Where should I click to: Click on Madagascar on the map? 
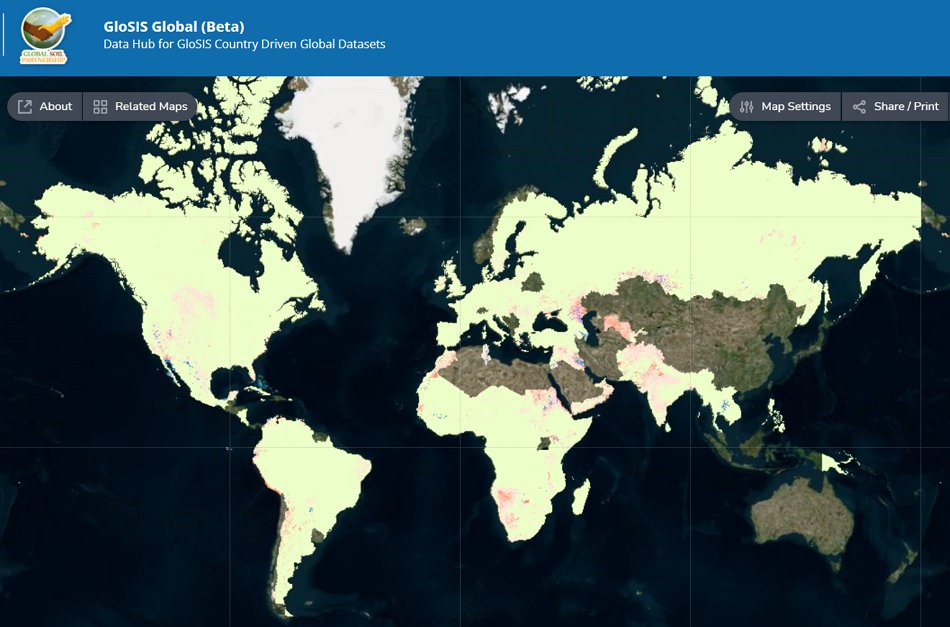click(580, 497)
